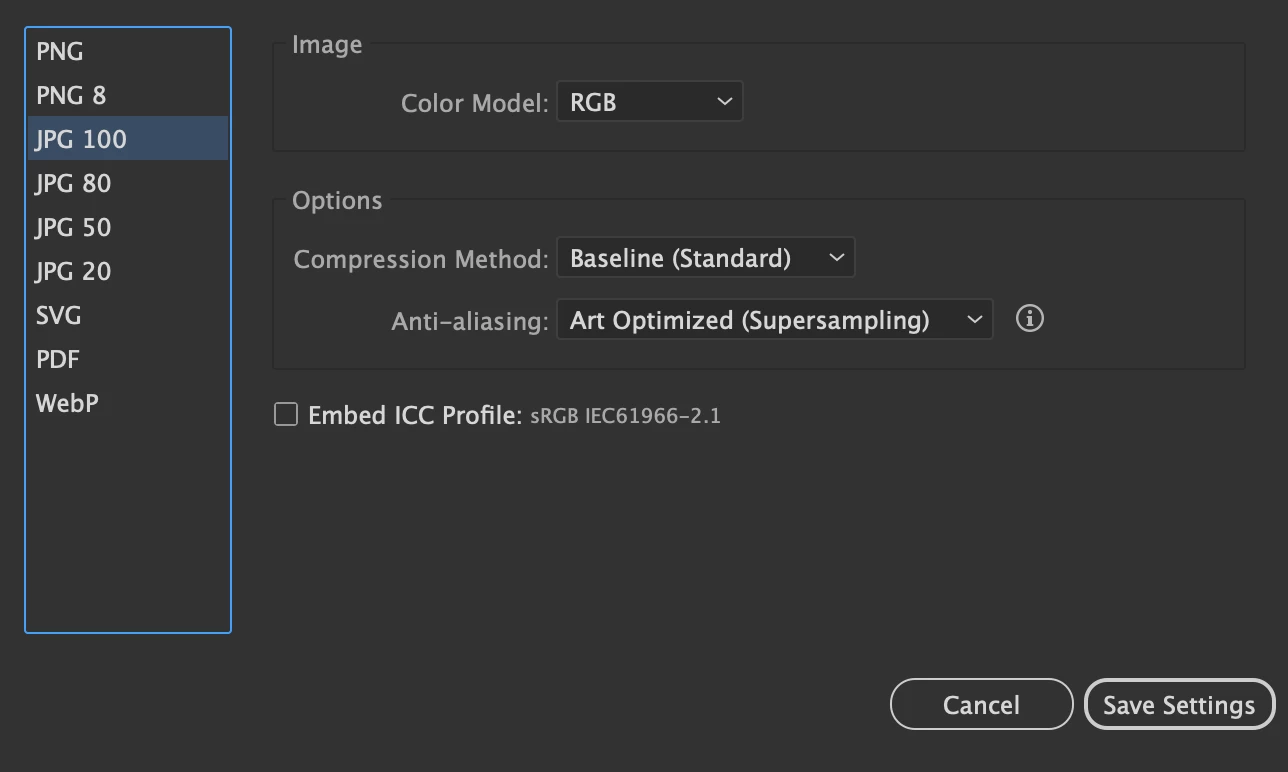Enable the Embed ICC Profile checkbox

pyautogui.click(x=286, y=414)
